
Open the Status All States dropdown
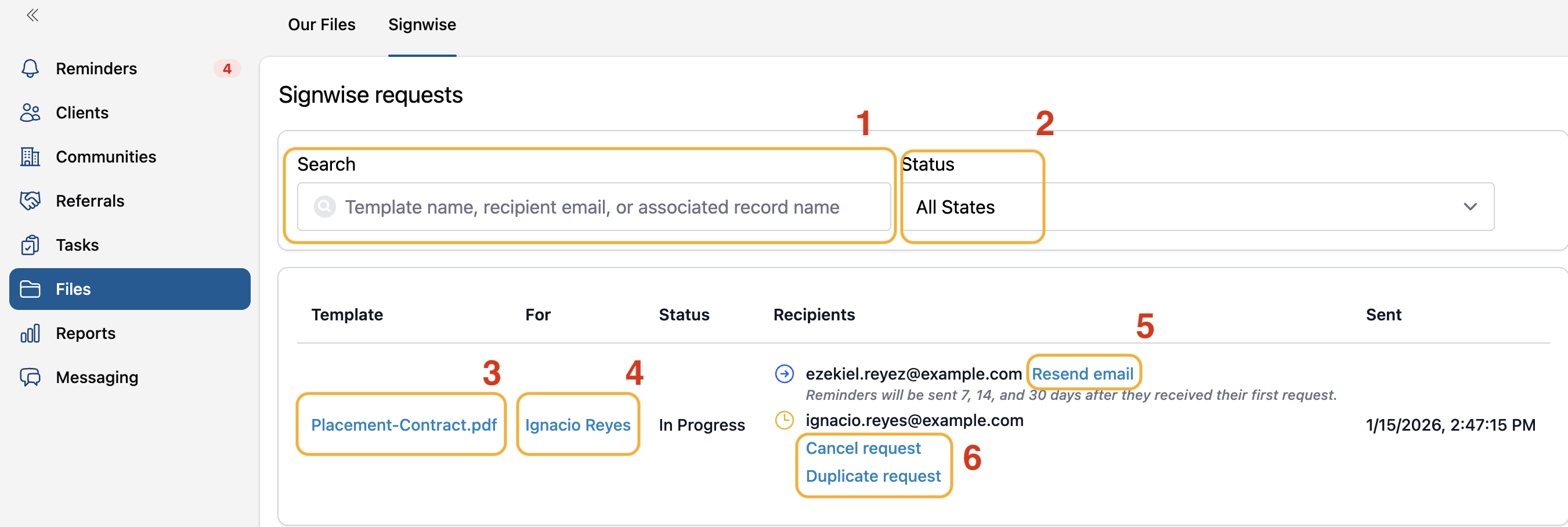(x=1197, y=207)
